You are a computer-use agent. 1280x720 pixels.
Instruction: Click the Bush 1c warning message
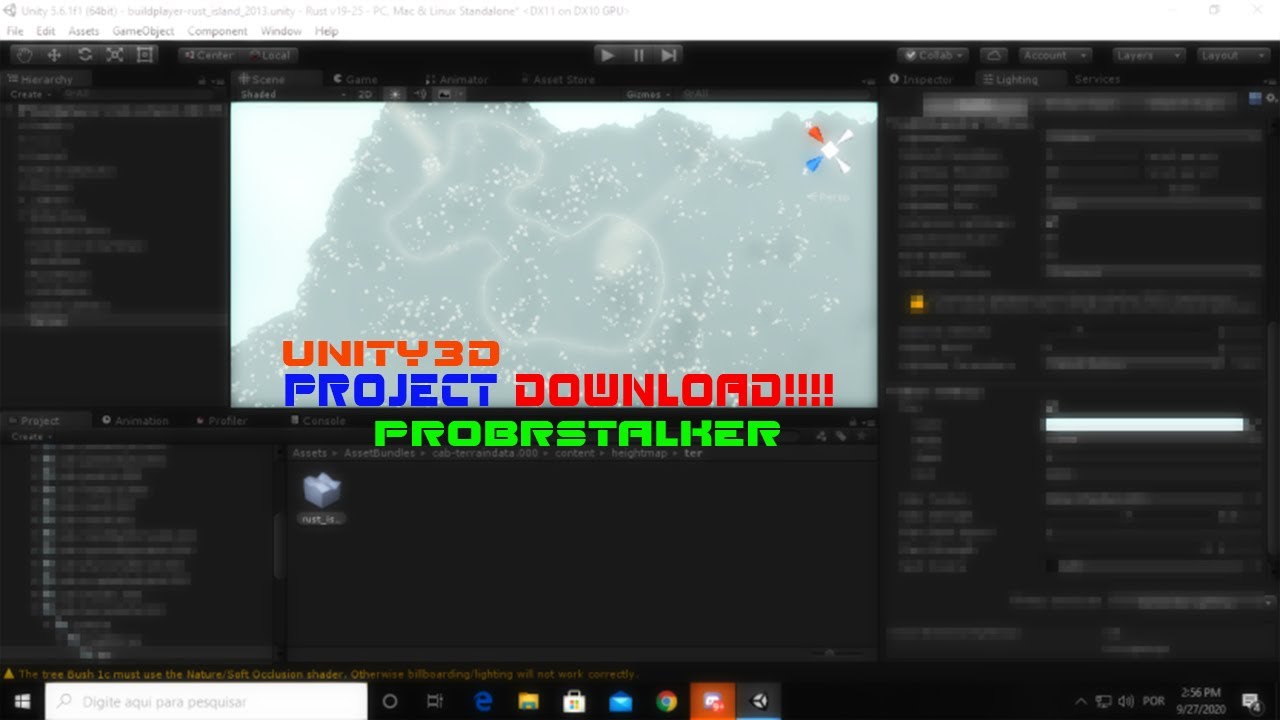click(x=320, y=674)
